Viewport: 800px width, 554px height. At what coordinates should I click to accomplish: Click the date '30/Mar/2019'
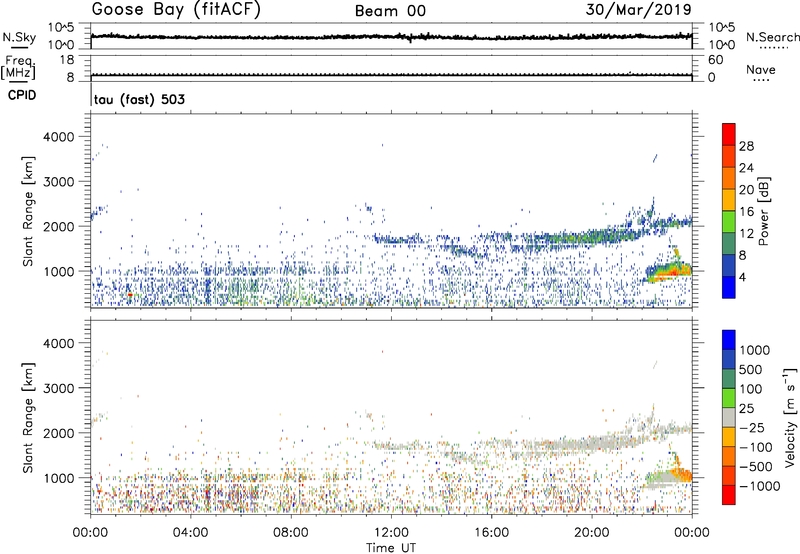click(x=638, y=10)
